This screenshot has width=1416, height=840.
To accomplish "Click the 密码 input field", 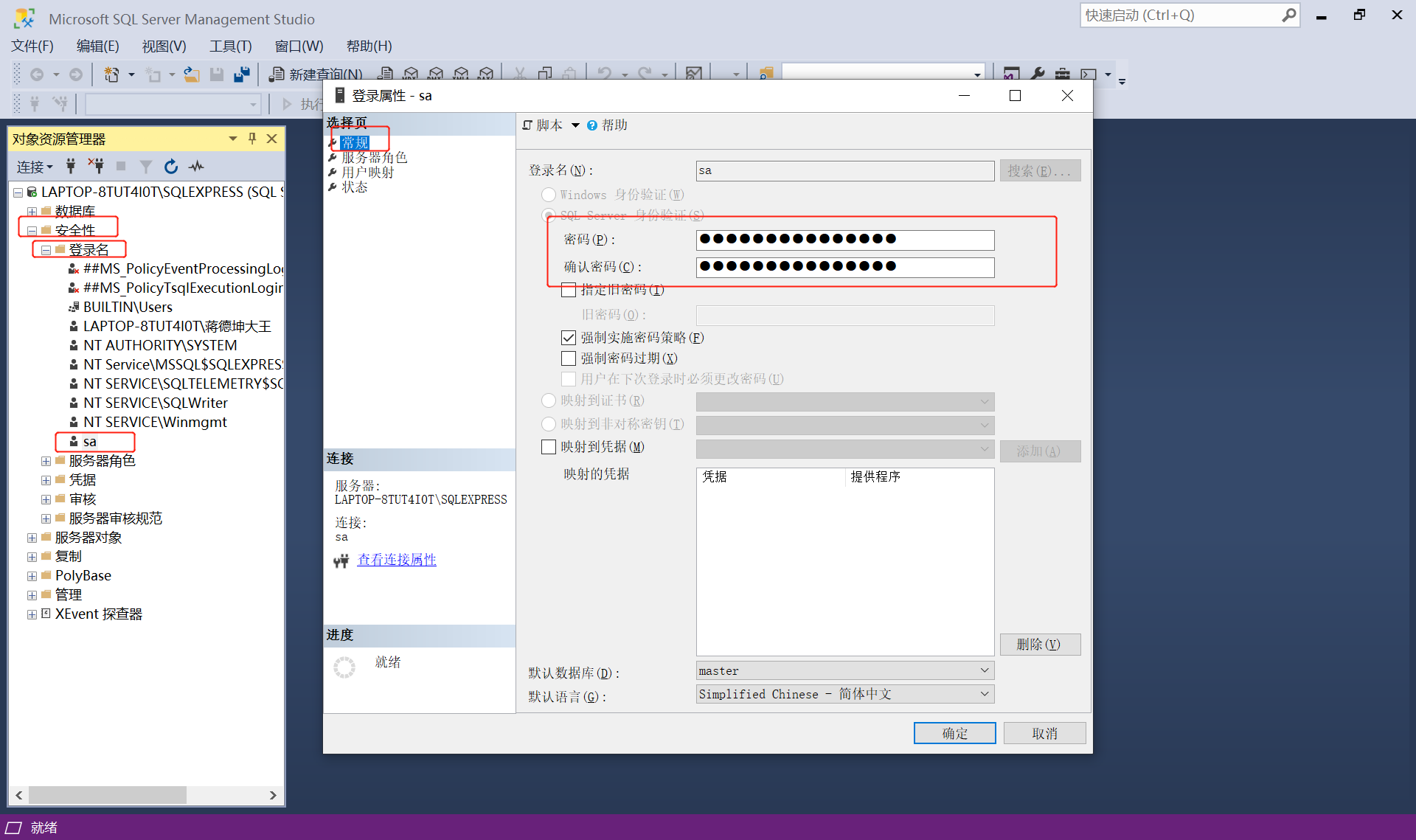I will coord(844,240).
